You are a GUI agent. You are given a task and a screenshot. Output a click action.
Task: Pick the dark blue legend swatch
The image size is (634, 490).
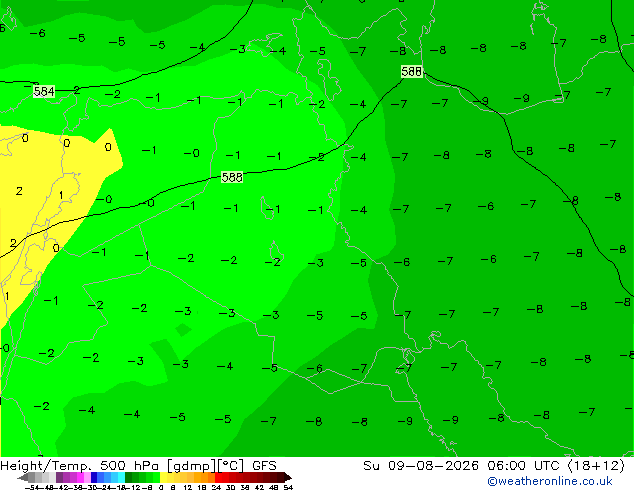click(94, 477)
